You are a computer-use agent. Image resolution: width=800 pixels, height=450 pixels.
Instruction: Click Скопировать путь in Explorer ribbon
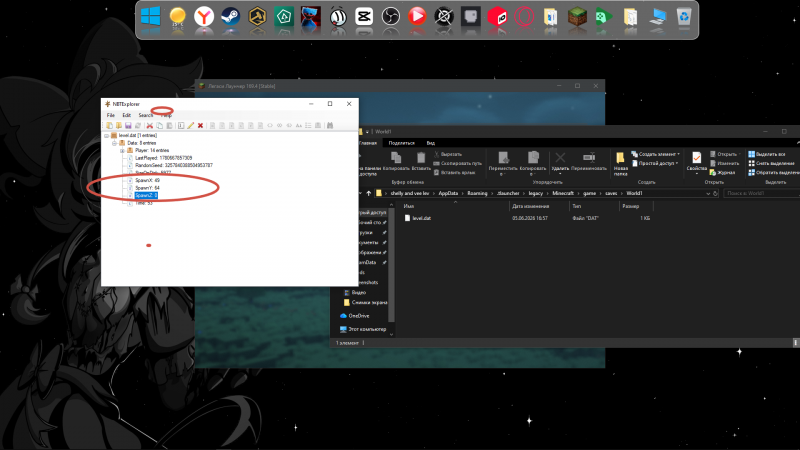pos(458,163)
